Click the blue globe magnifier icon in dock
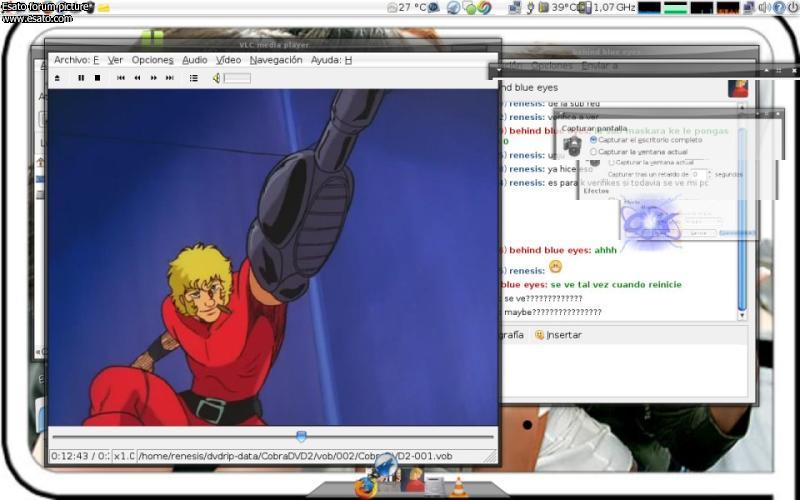800x500 pixels. (386, 466)
